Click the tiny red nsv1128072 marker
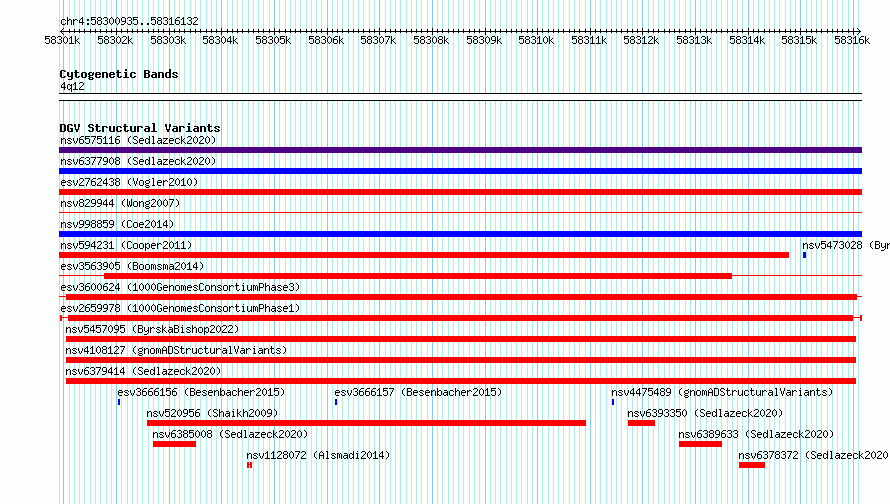890x504 pixels. [x=249, y=465]
